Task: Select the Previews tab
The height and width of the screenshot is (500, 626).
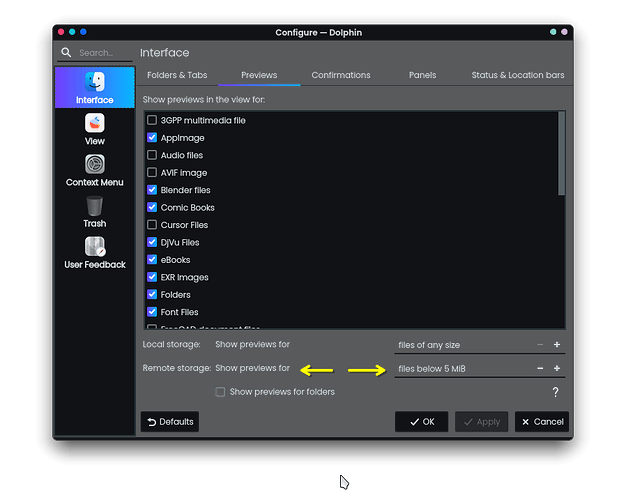Action: pos(259,75)
